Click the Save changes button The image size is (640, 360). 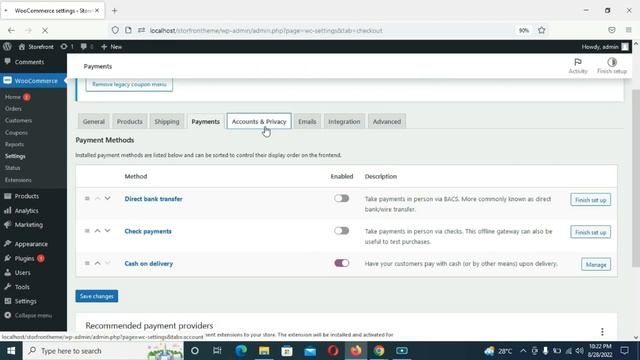pyautogui.click(x=96, y=296)
